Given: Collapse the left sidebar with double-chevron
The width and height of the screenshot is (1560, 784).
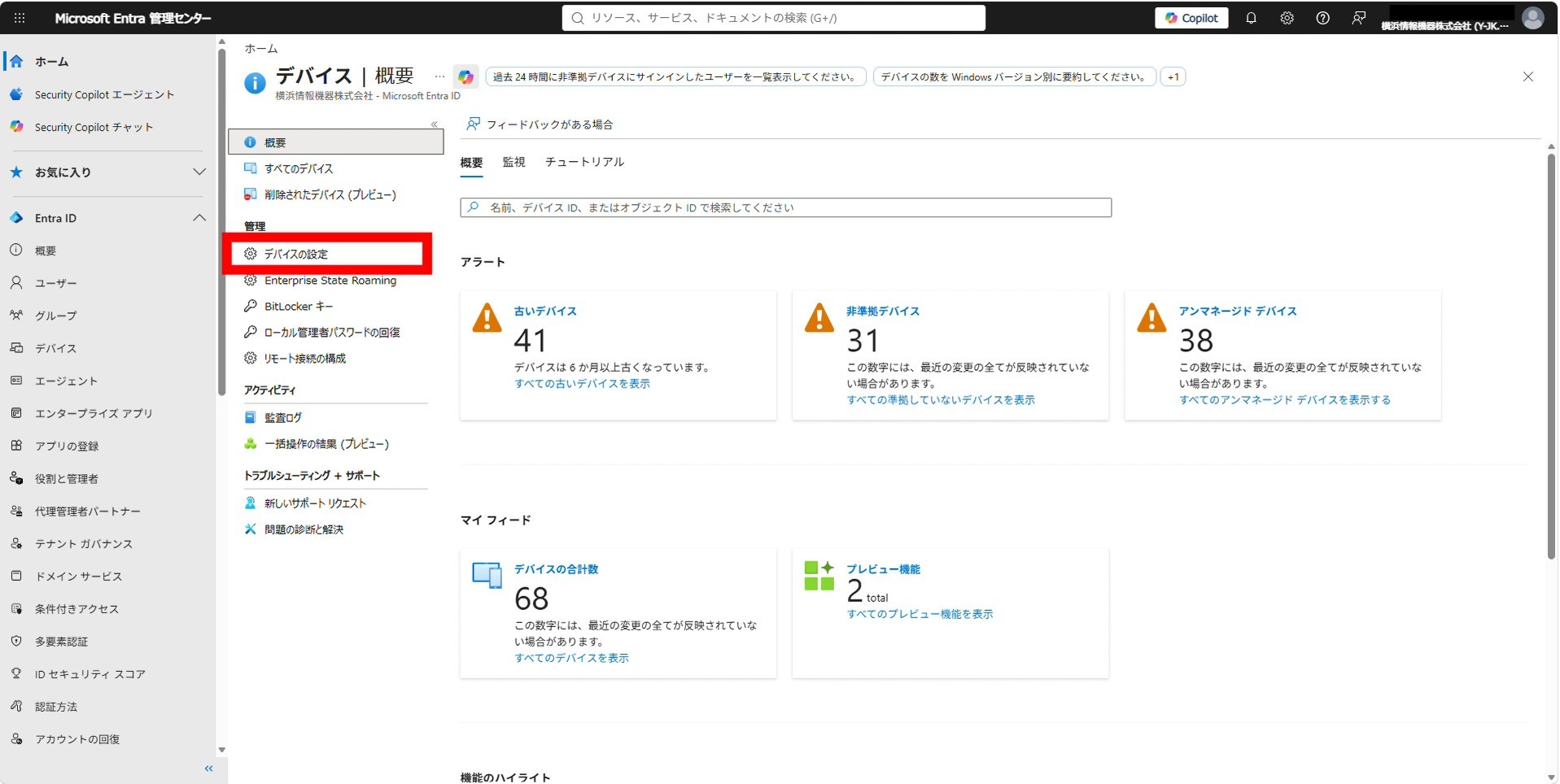Looking at the screenshot, I should (x=208, y=769).
